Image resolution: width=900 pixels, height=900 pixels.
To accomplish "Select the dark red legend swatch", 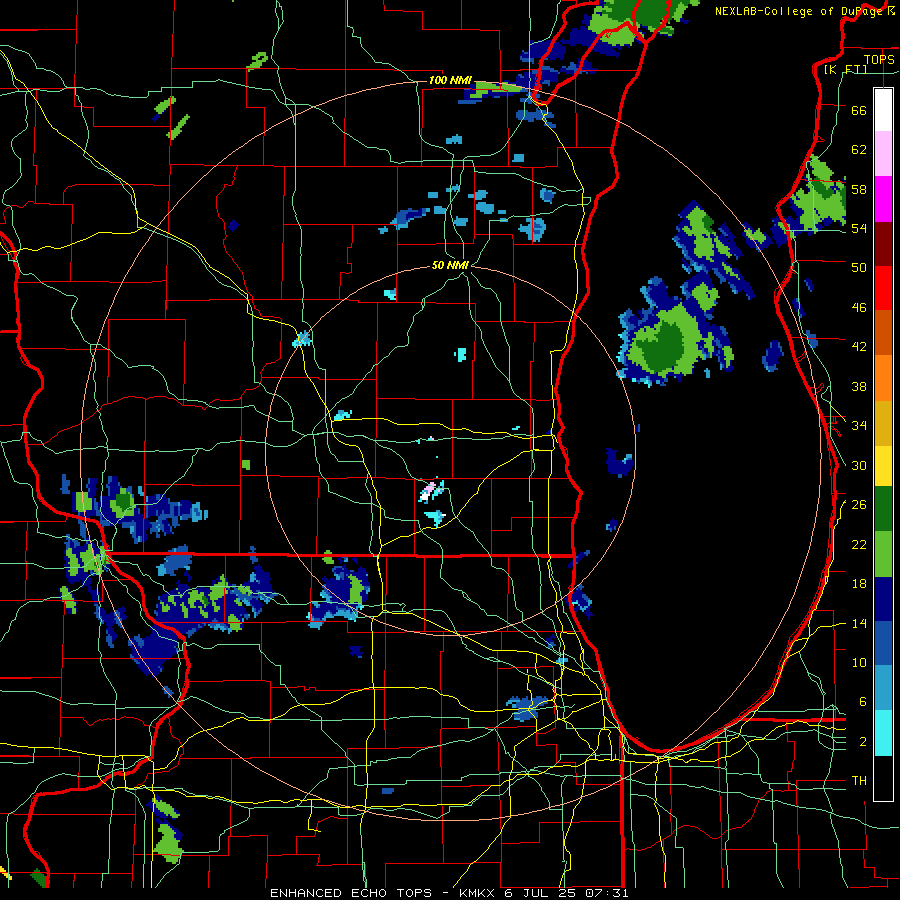I will pos(883,243).
